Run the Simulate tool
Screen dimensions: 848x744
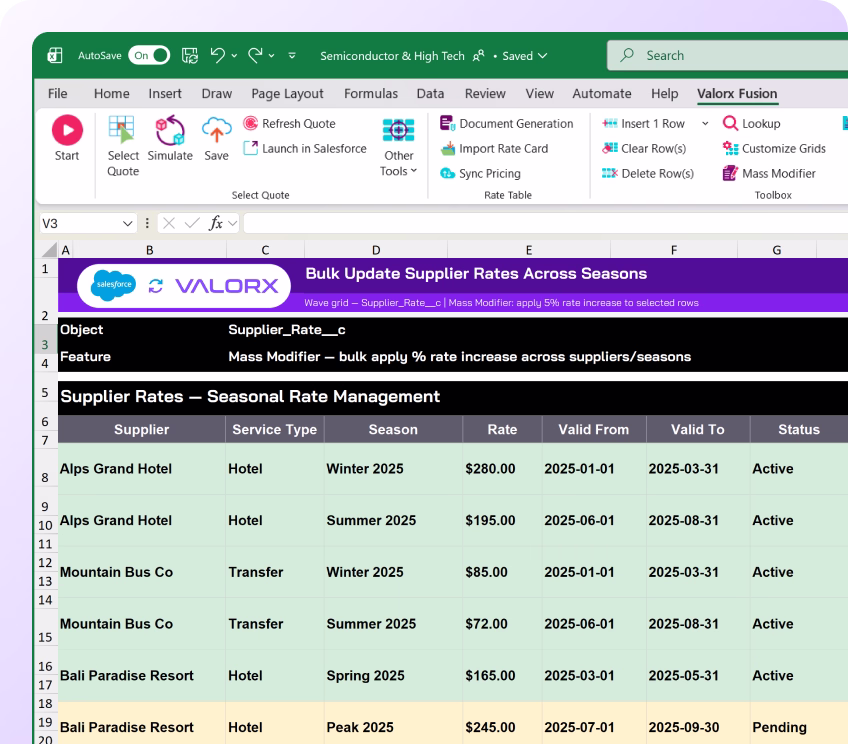[170, 138]
